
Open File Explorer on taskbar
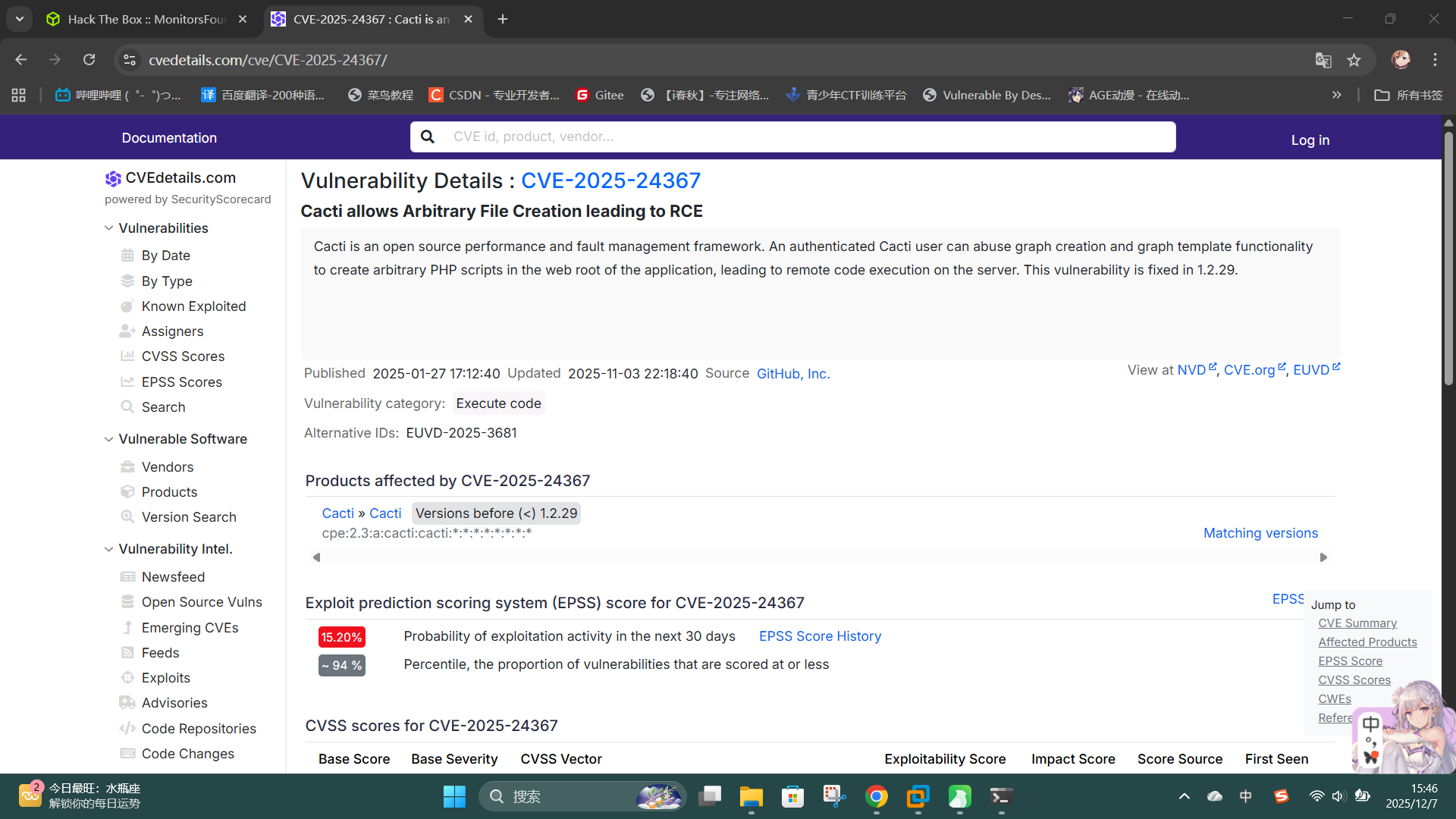751,796
